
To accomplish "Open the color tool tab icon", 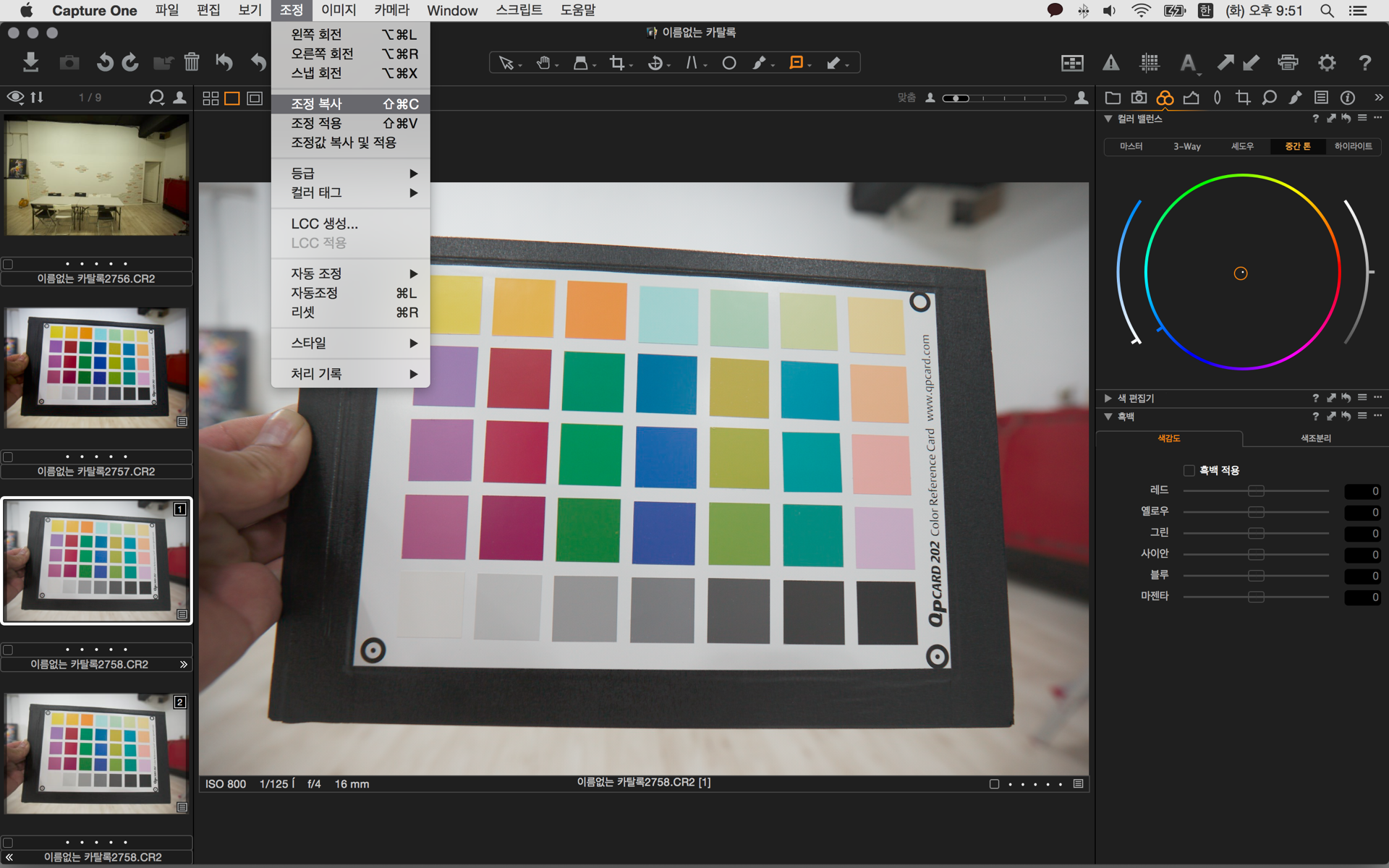I will click(x=1165, y=98).
